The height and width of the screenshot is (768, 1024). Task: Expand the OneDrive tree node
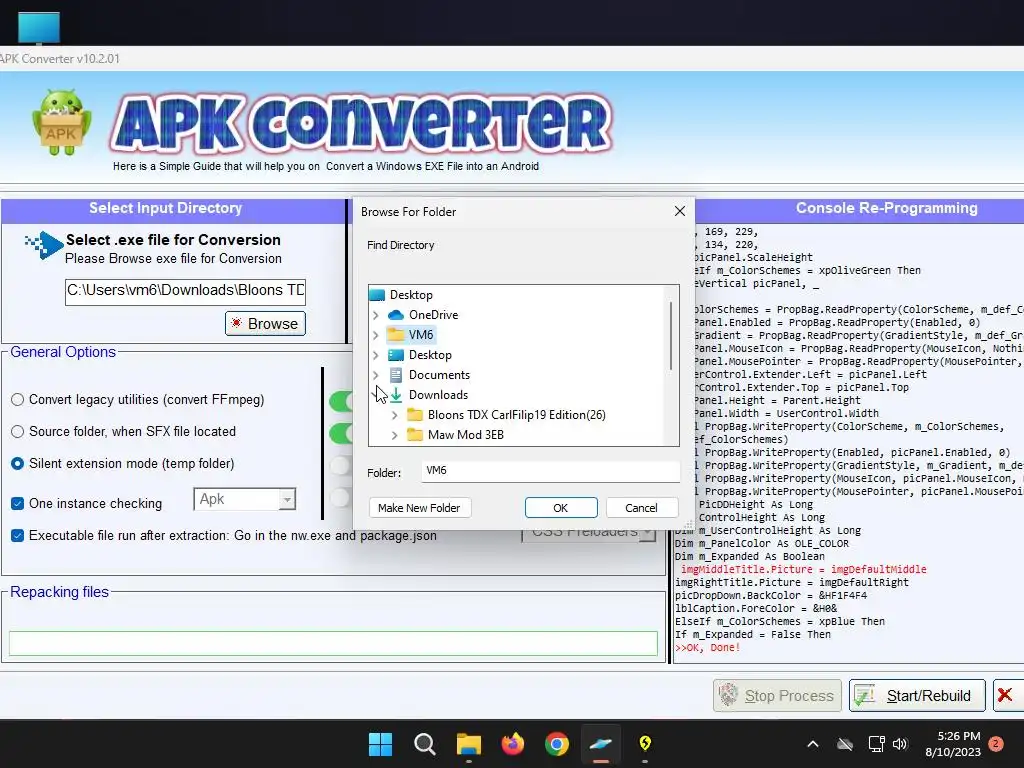click(x=376, y=315)
